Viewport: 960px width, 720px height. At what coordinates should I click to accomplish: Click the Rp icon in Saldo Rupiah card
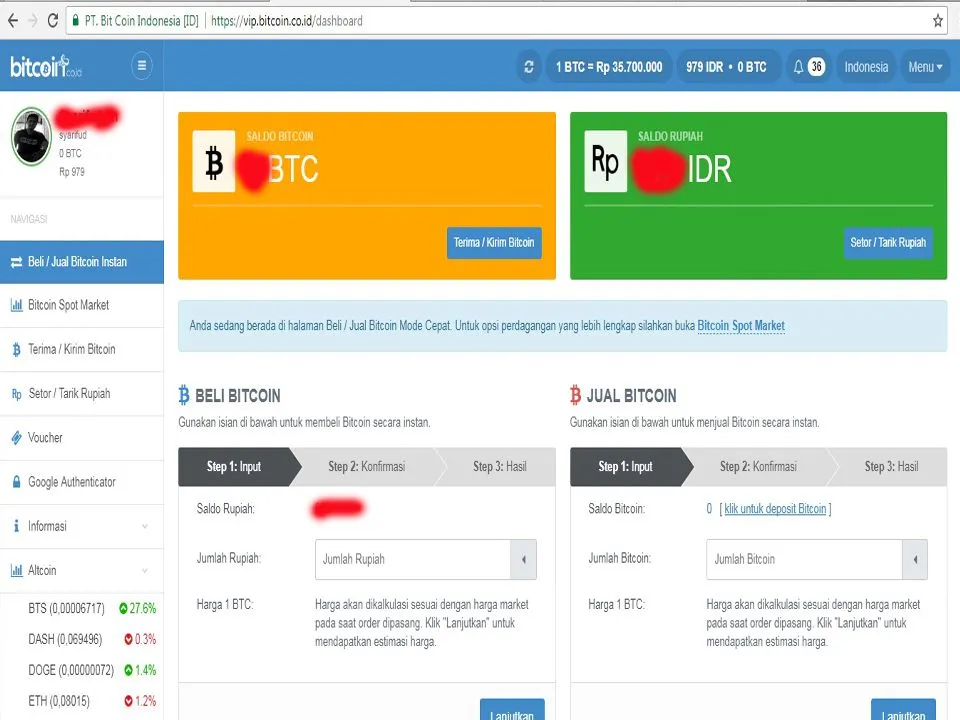pyautogui.click(x=606, y=161)
